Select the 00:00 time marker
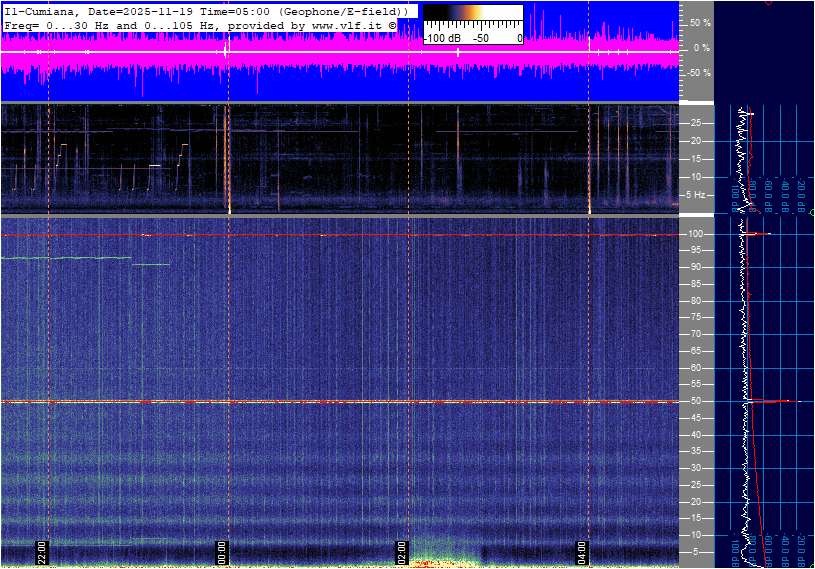This screenshot has height=569, width=815. (x=222, y=552)
